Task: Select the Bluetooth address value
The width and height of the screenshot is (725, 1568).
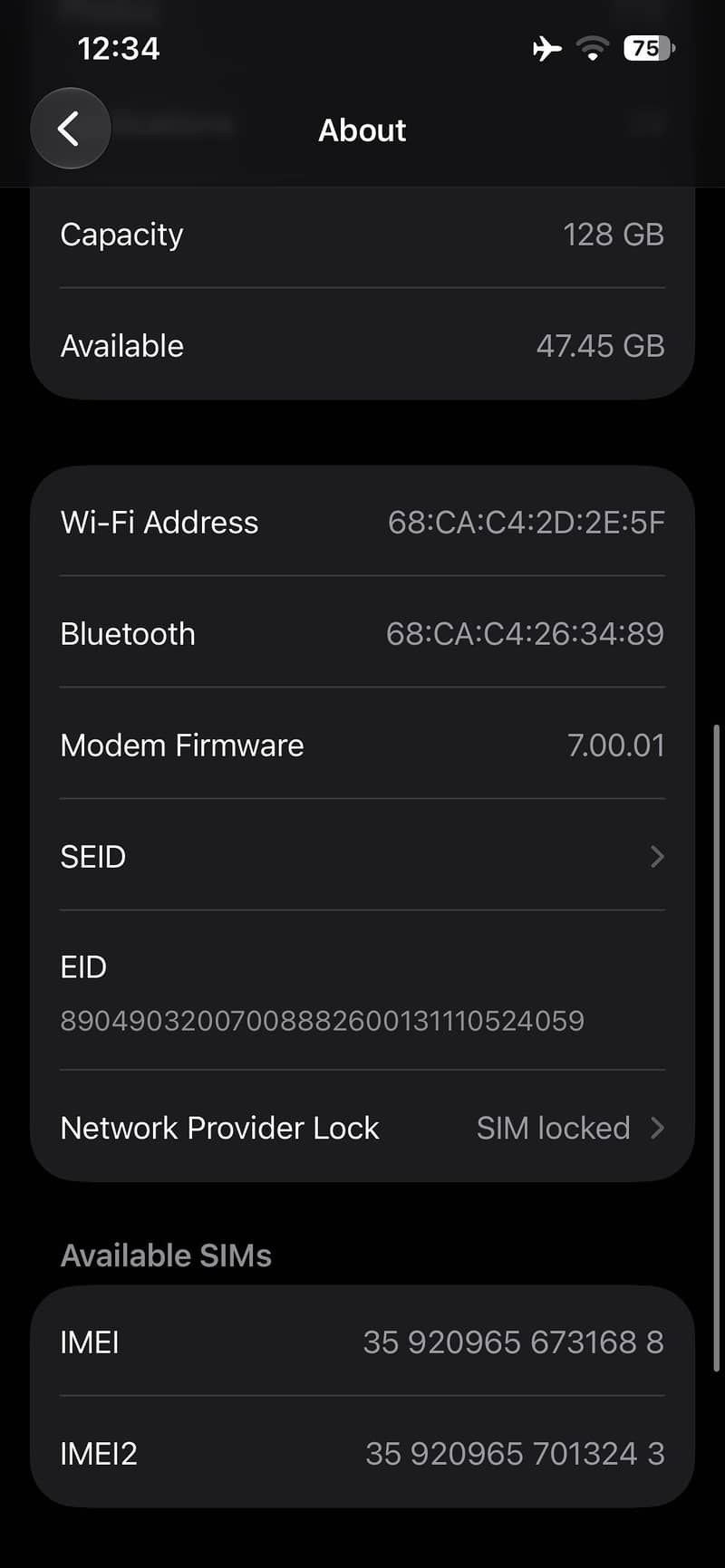Action: (526, 633)
